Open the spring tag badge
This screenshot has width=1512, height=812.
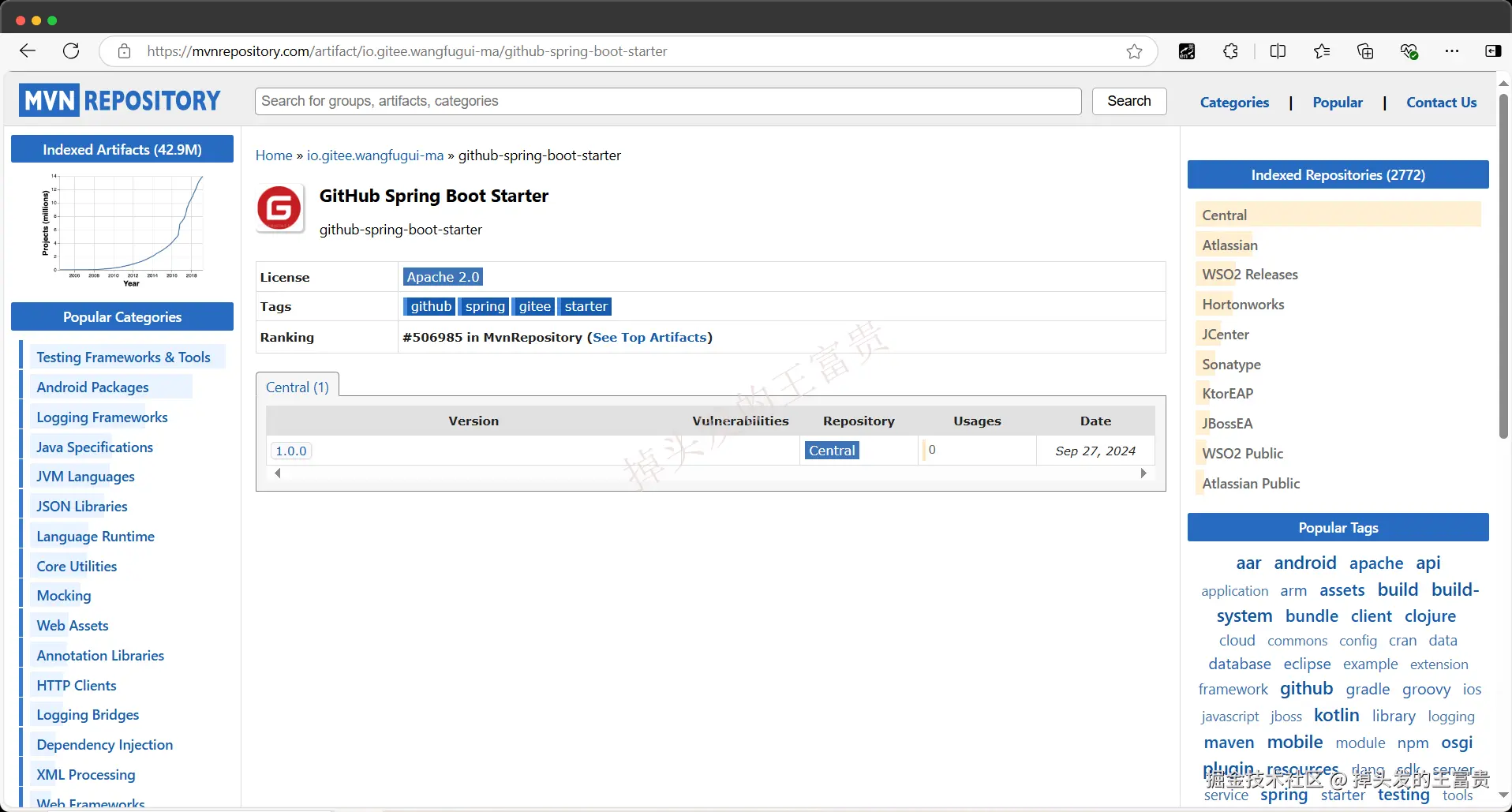pyautogui.click(x=485, y=306)
